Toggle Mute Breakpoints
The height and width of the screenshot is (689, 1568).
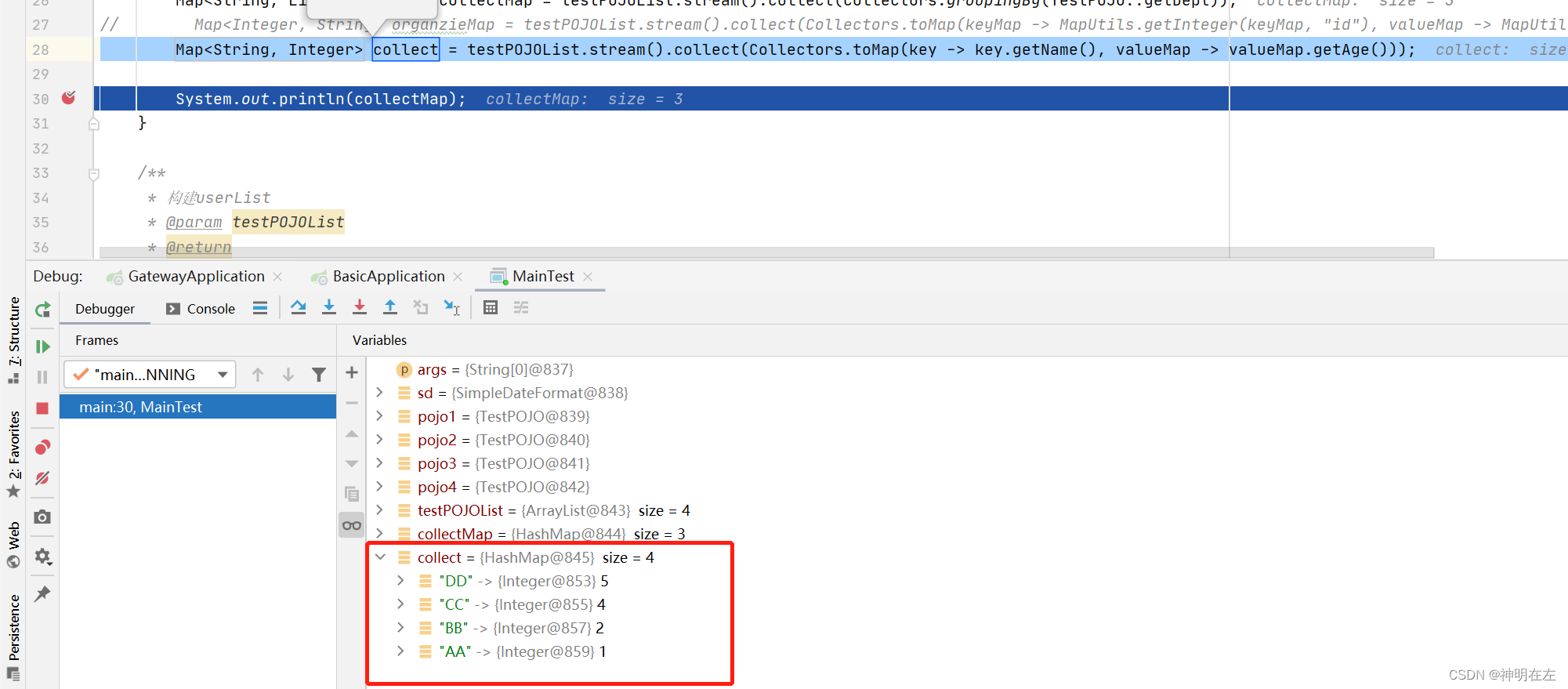pyautogui.click(x=42, y=478)
